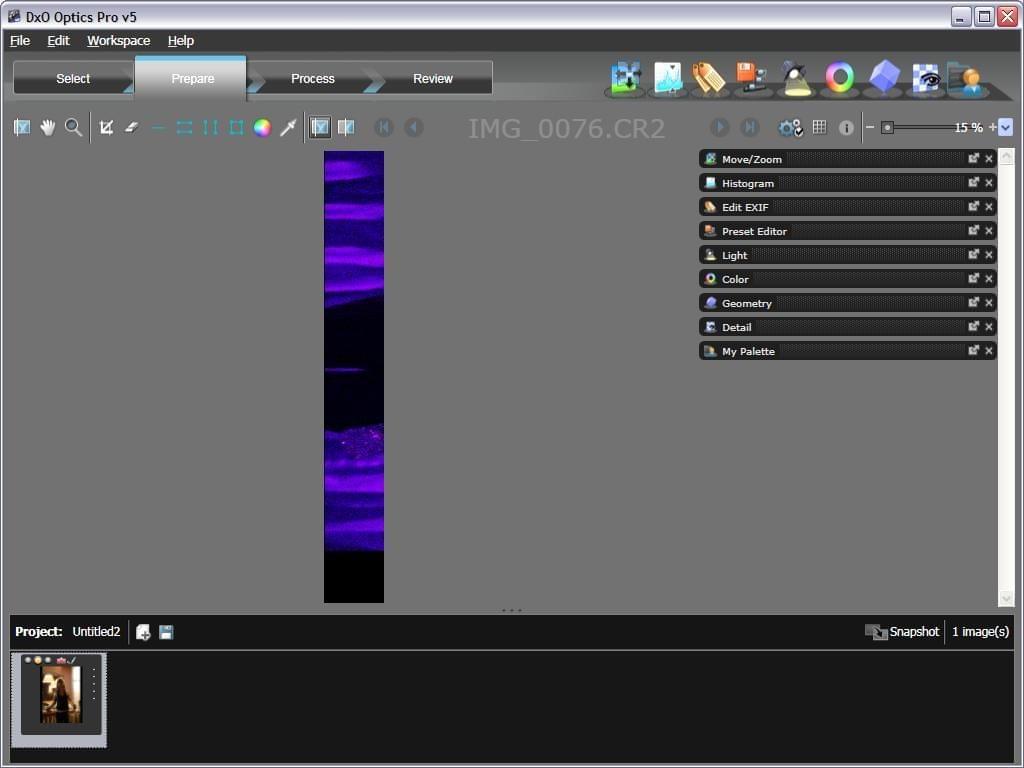Click the zoom slider handle
1024x768 pixels.
pos(887,127)
